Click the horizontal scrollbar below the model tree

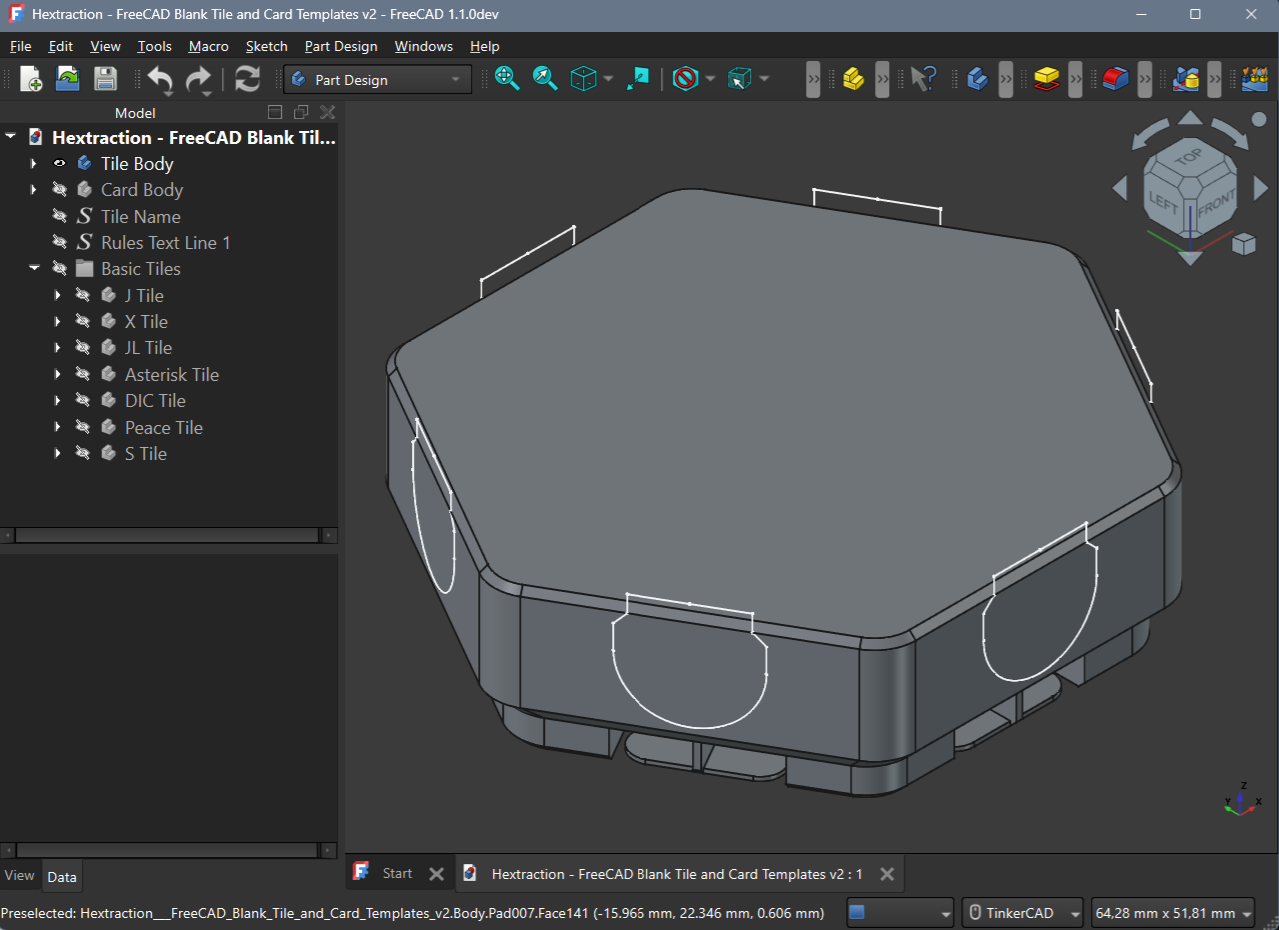169,536
